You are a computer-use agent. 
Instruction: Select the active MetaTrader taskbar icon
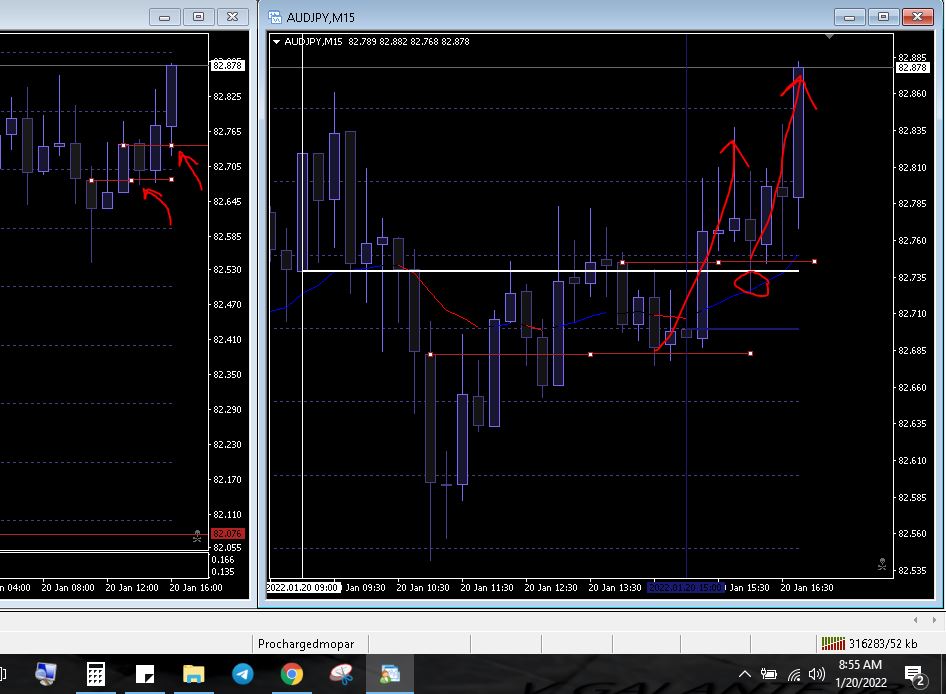[389, 674]
